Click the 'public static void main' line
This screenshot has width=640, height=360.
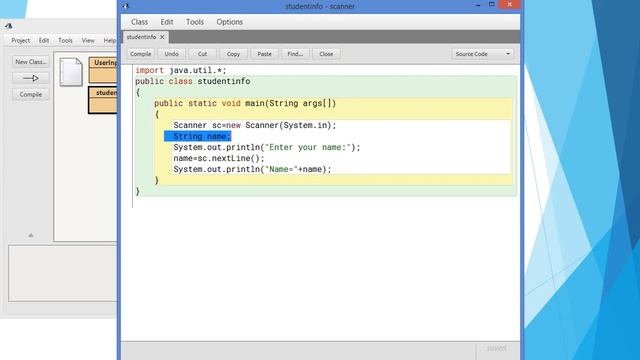click(245, 103)
